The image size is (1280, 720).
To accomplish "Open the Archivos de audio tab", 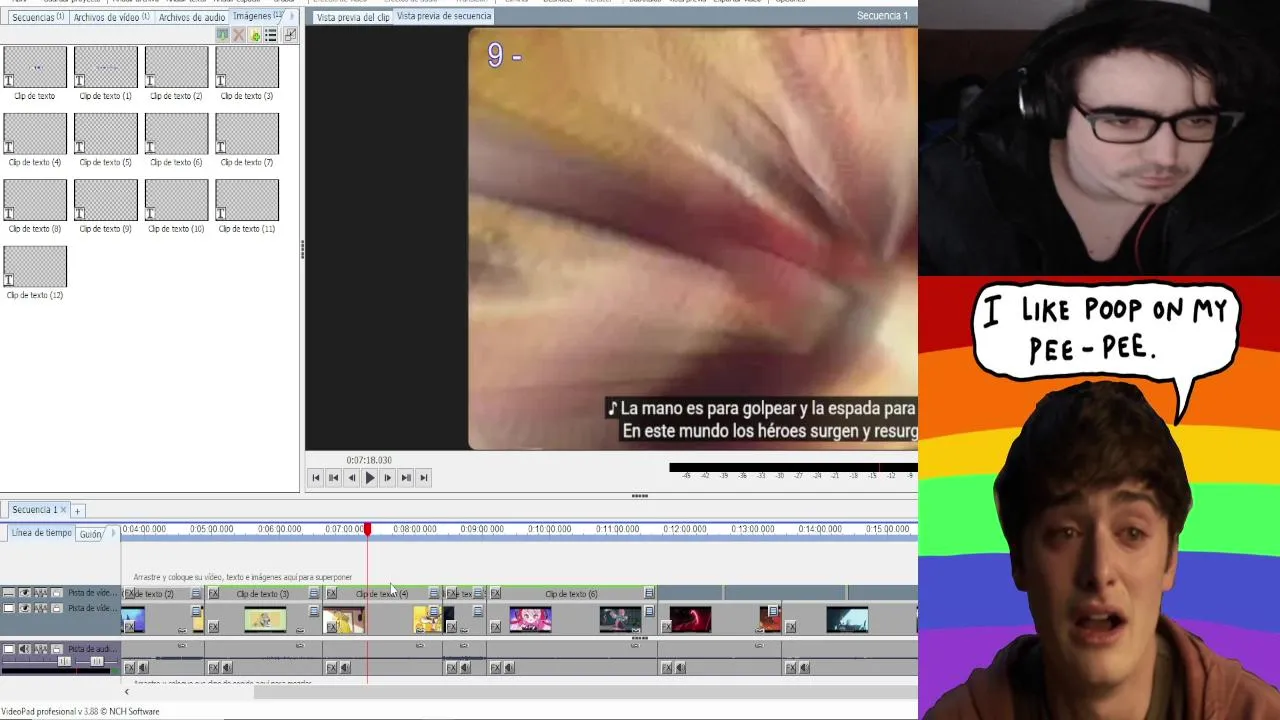I will [192, 17].
